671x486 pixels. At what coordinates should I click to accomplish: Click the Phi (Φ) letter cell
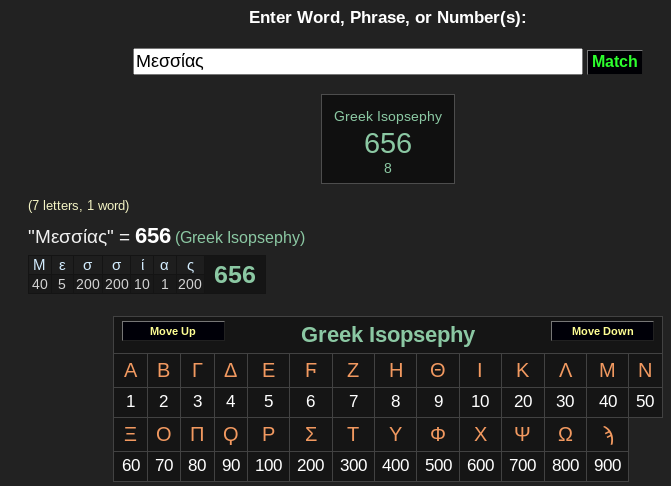pyautogui.click(x=438, y=435)
